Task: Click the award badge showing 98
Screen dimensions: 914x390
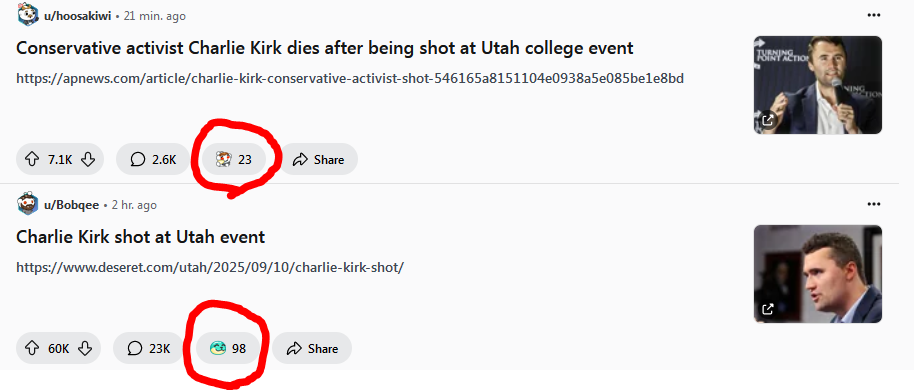Action: (228, 349)
